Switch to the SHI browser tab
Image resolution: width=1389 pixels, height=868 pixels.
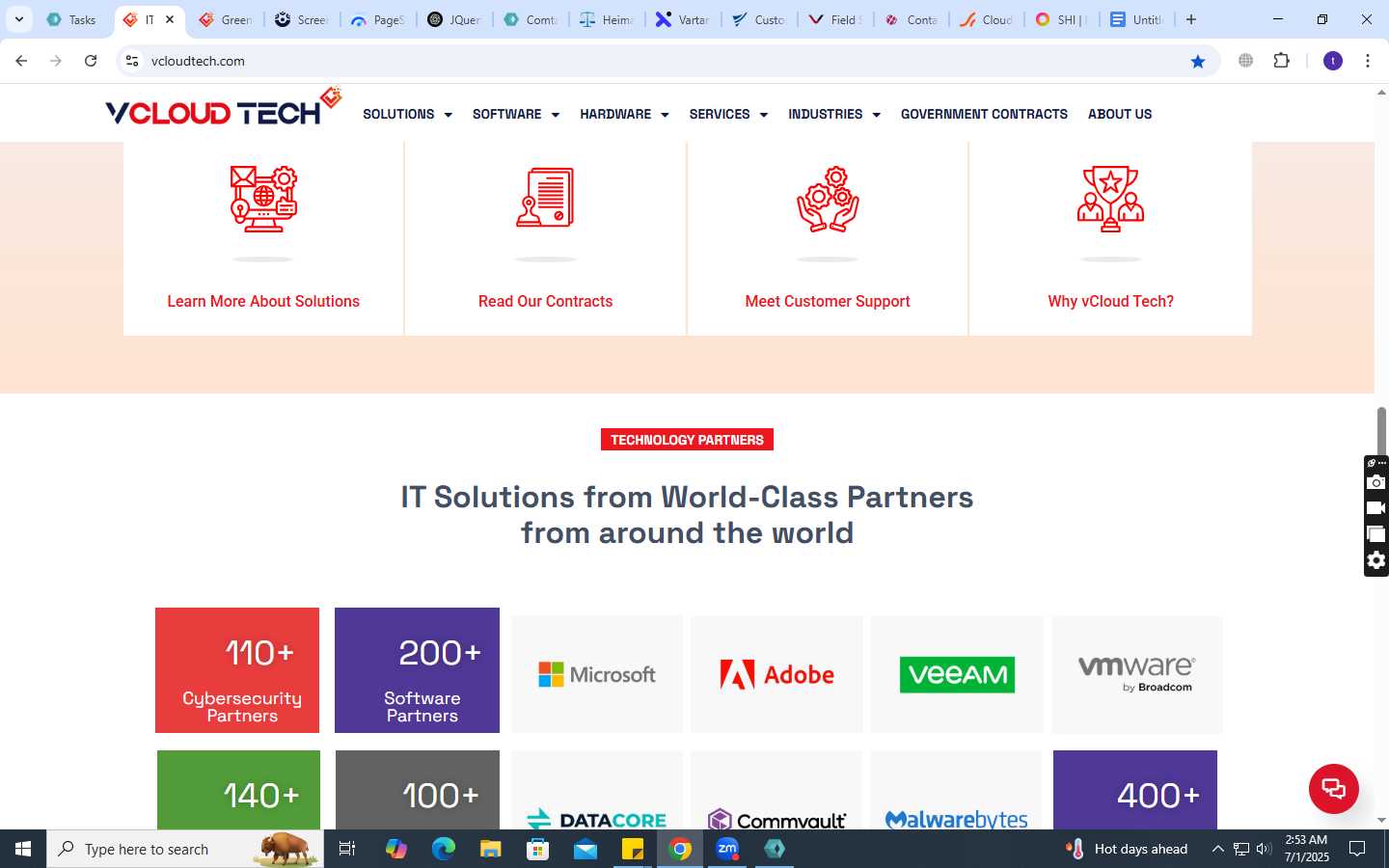click(1061, 19)
